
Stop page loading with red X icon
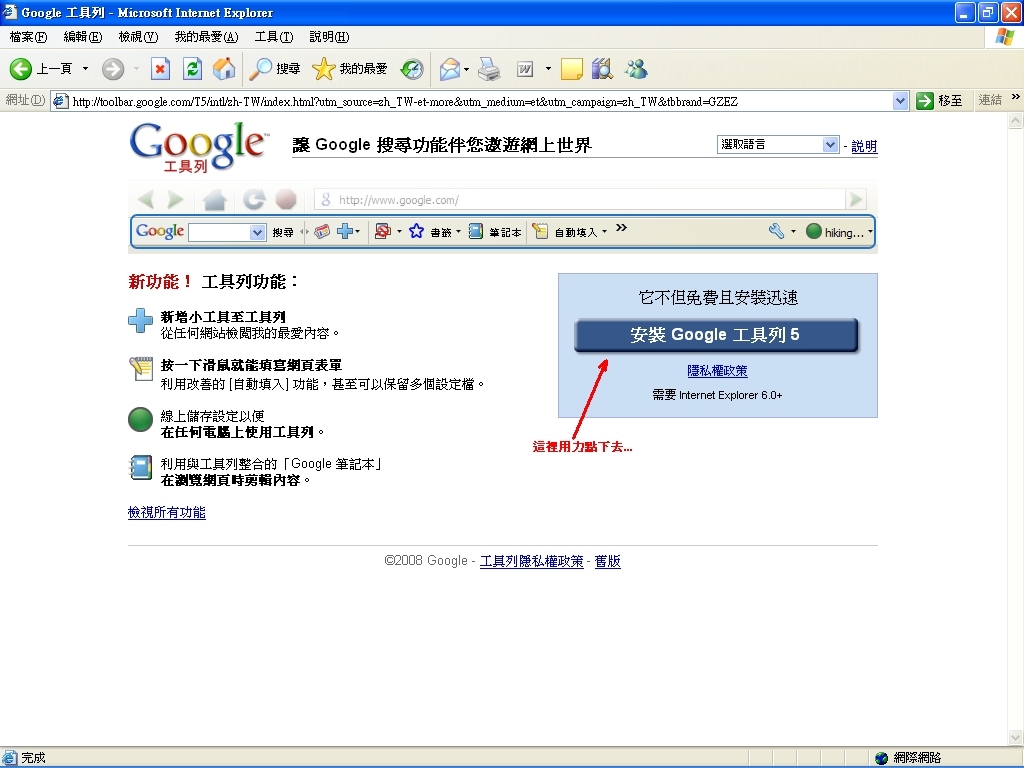coord(160,69)
